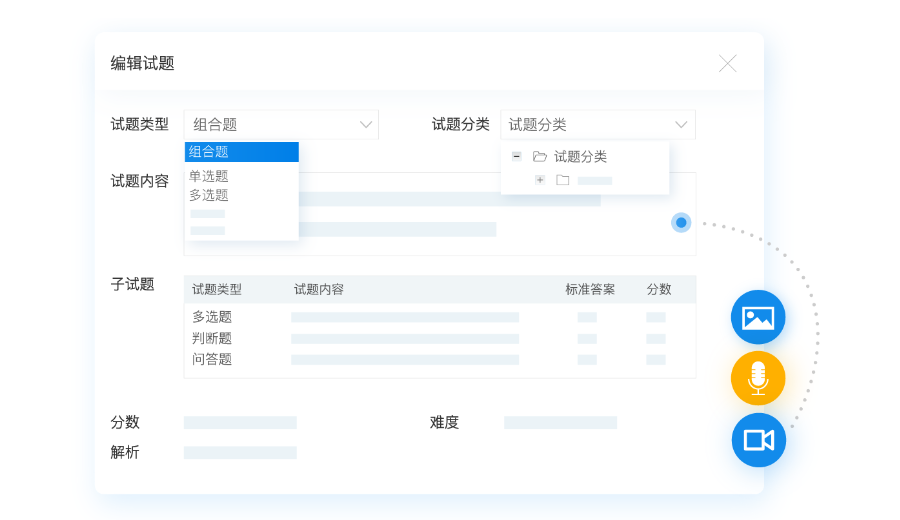
Task: Open the 试题类型 dropdown arrow
Action: coord(365,125)
